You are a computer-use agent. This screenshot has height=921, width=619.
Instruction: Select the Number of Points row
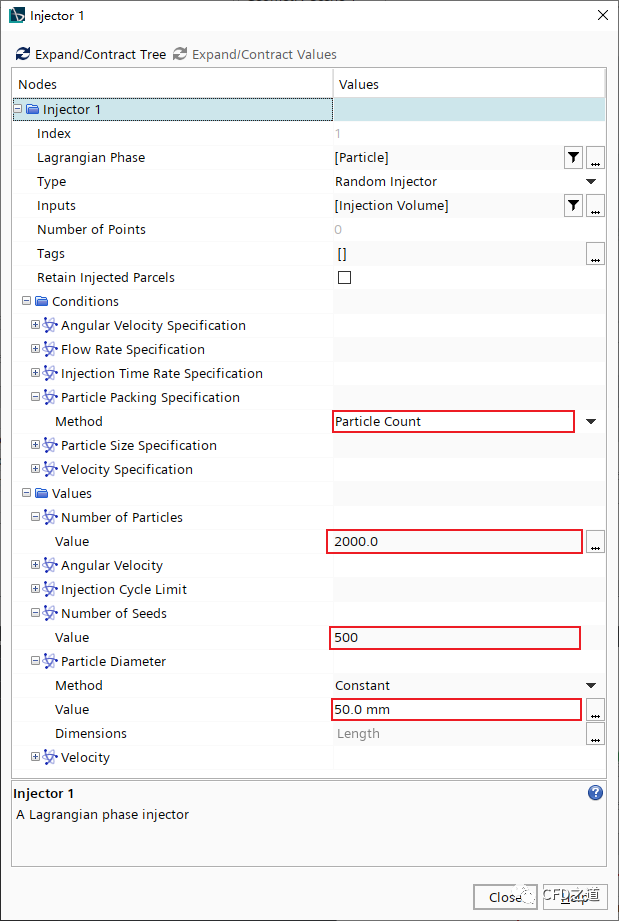[308, 230]
